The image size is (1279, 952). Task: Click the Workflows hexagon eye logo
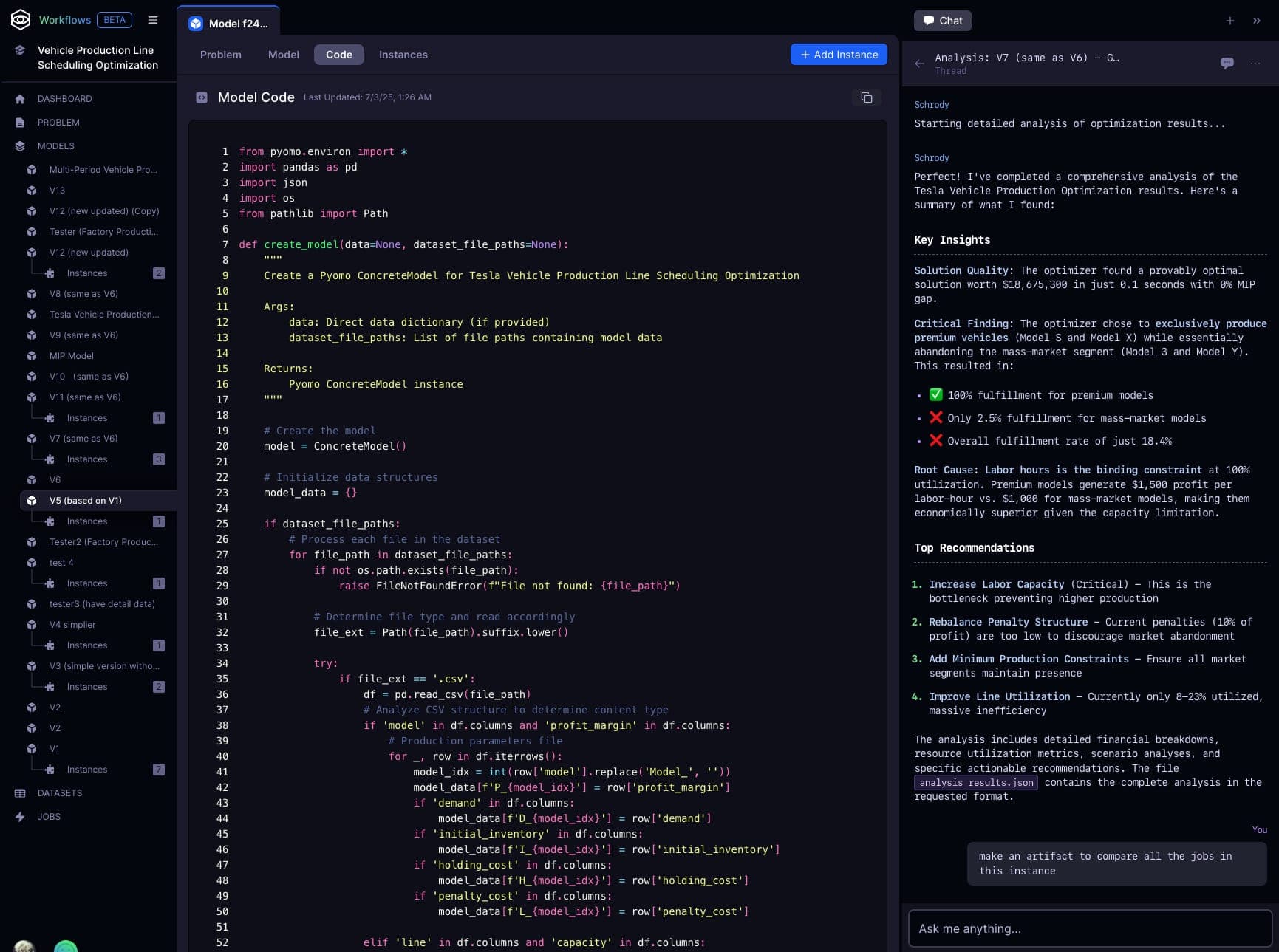(x=18, y=20)
